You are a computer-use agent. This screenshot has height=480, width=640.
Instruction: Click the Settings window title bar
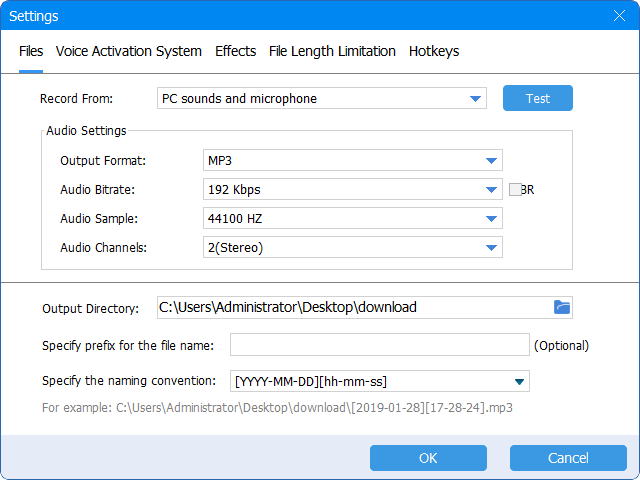(x=300, y=16)
